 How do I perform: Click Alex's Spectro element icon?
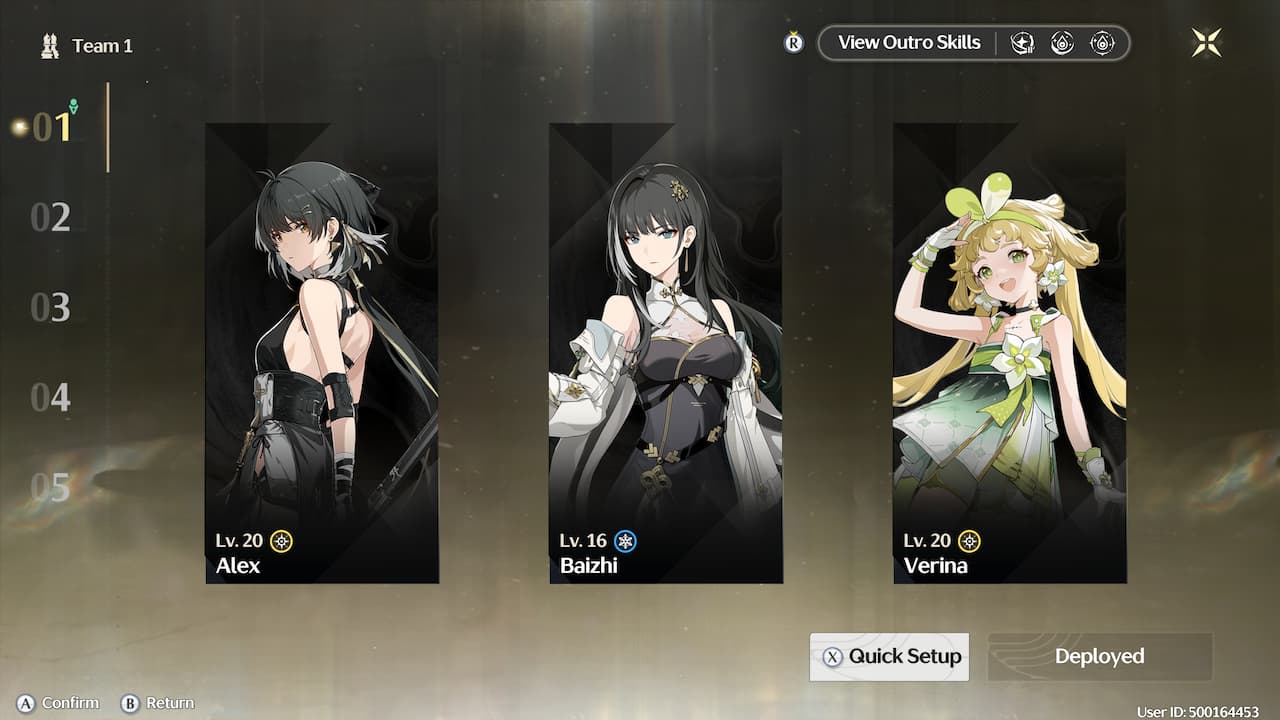tap(282, 541)
